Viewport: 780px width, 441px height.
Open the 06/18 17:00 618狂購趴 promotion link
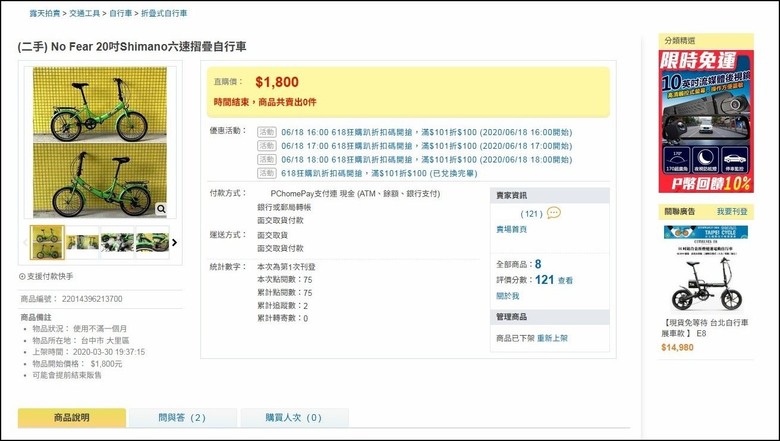click(x=426, y=146)
